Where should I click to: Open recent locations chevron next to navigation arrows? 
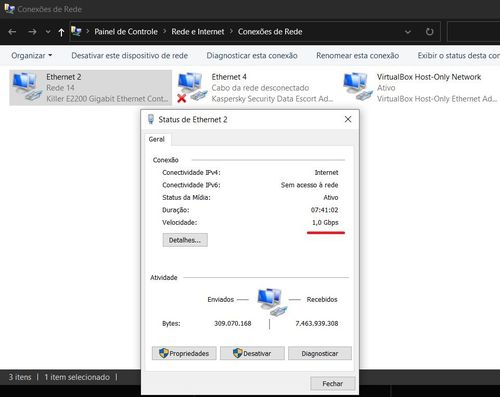click(x=48, y=32)
